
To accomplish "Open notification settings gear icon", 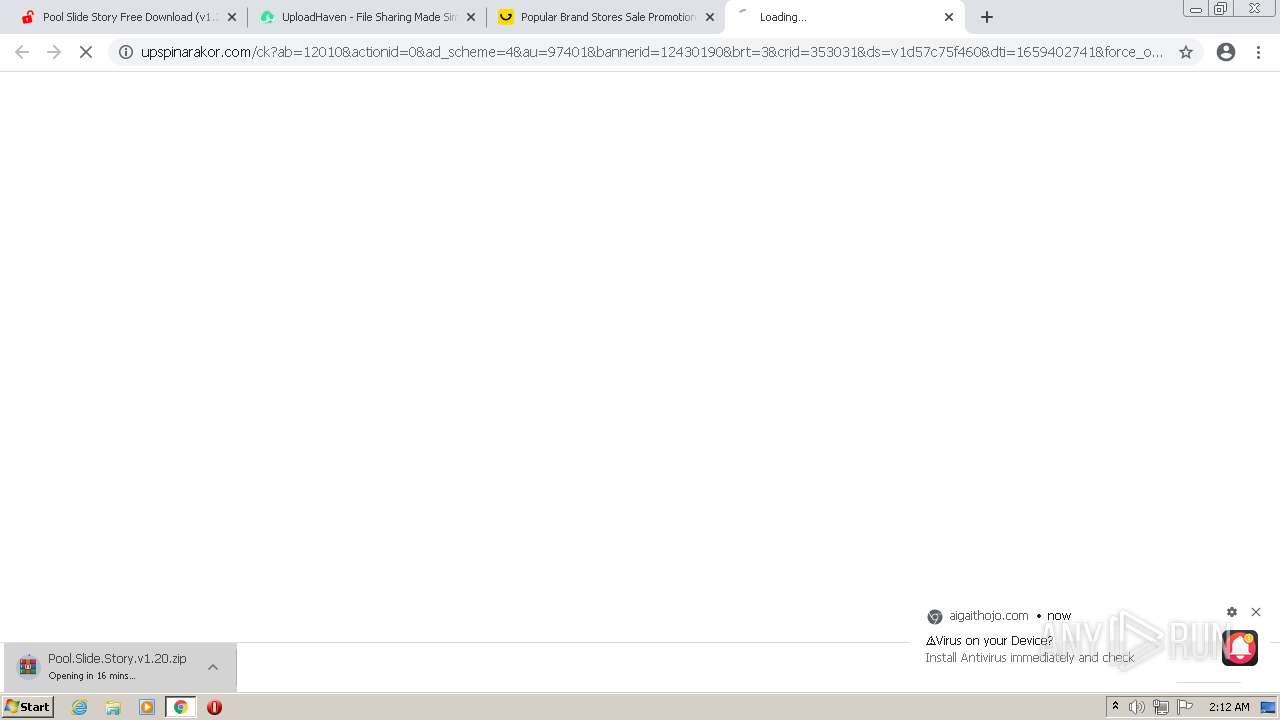I will 1232,612.
